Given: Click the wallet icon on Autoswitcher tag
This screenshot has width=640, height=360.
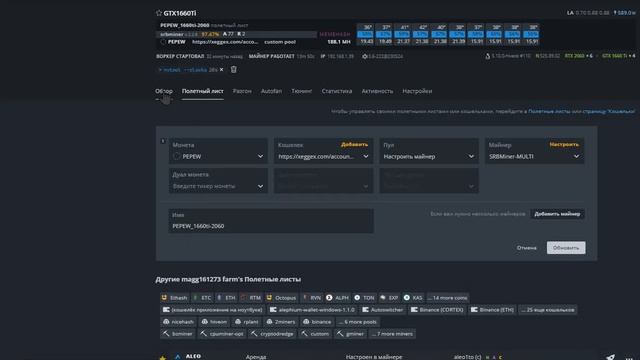Looking at the screenshot, I should tap(365, 310).
